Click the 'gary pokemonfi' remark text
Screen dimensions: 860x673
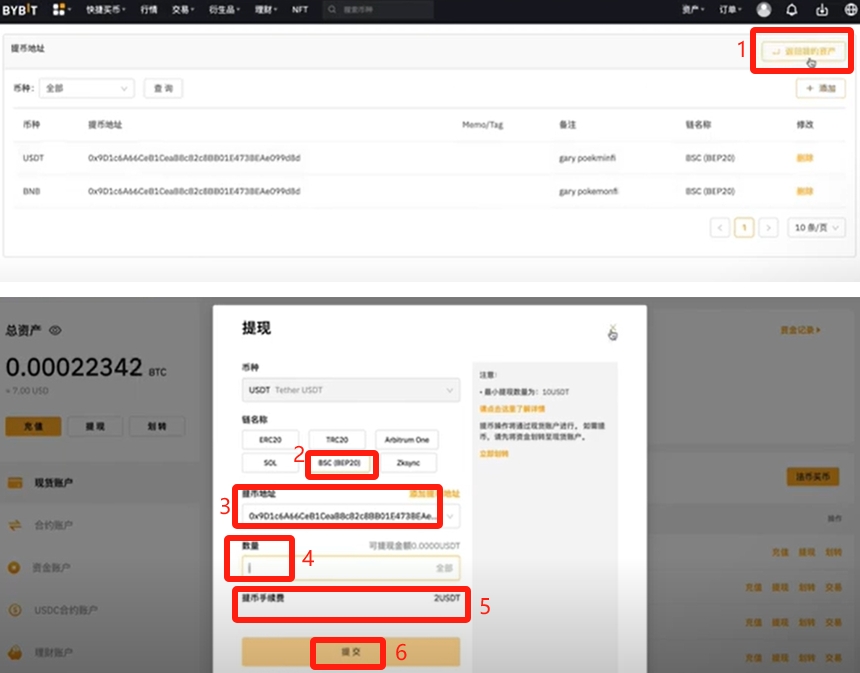coord(588,191)
